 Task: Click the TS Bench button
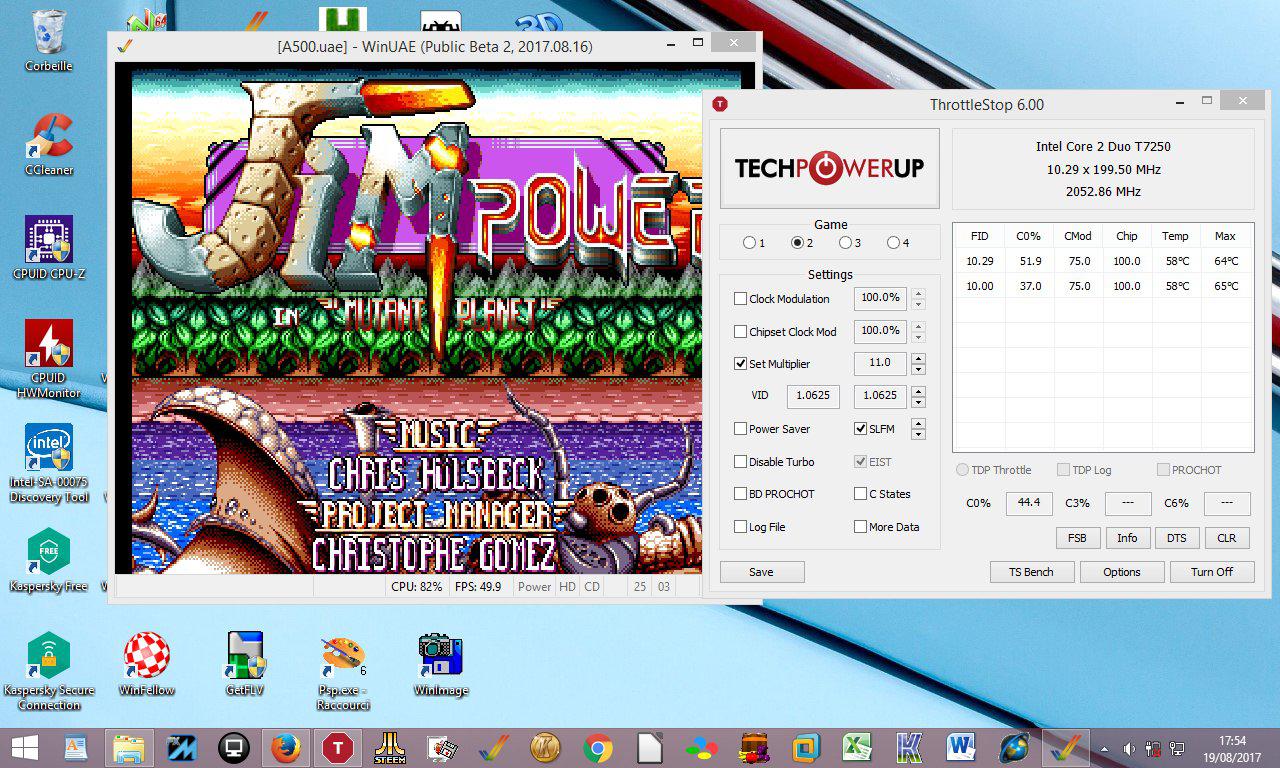(x=1032, y=572)
